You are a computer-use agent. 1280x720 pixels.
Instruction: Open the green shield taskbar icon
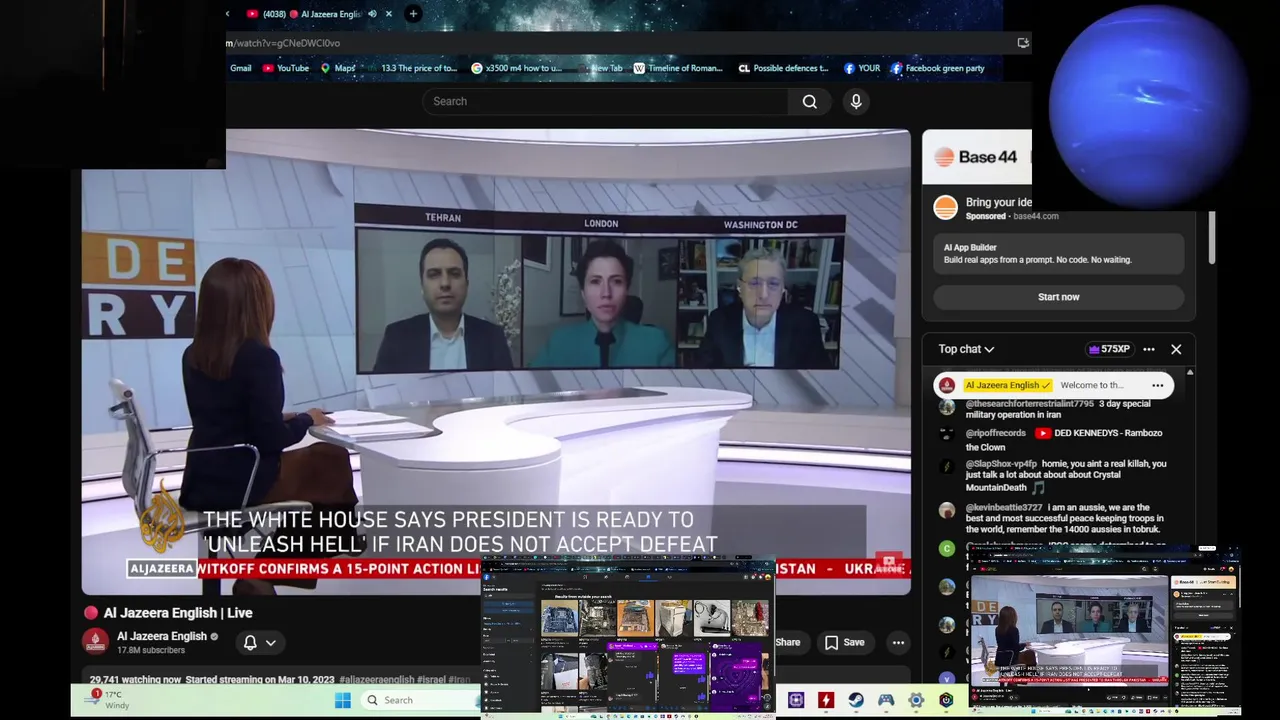coord(946,700)
